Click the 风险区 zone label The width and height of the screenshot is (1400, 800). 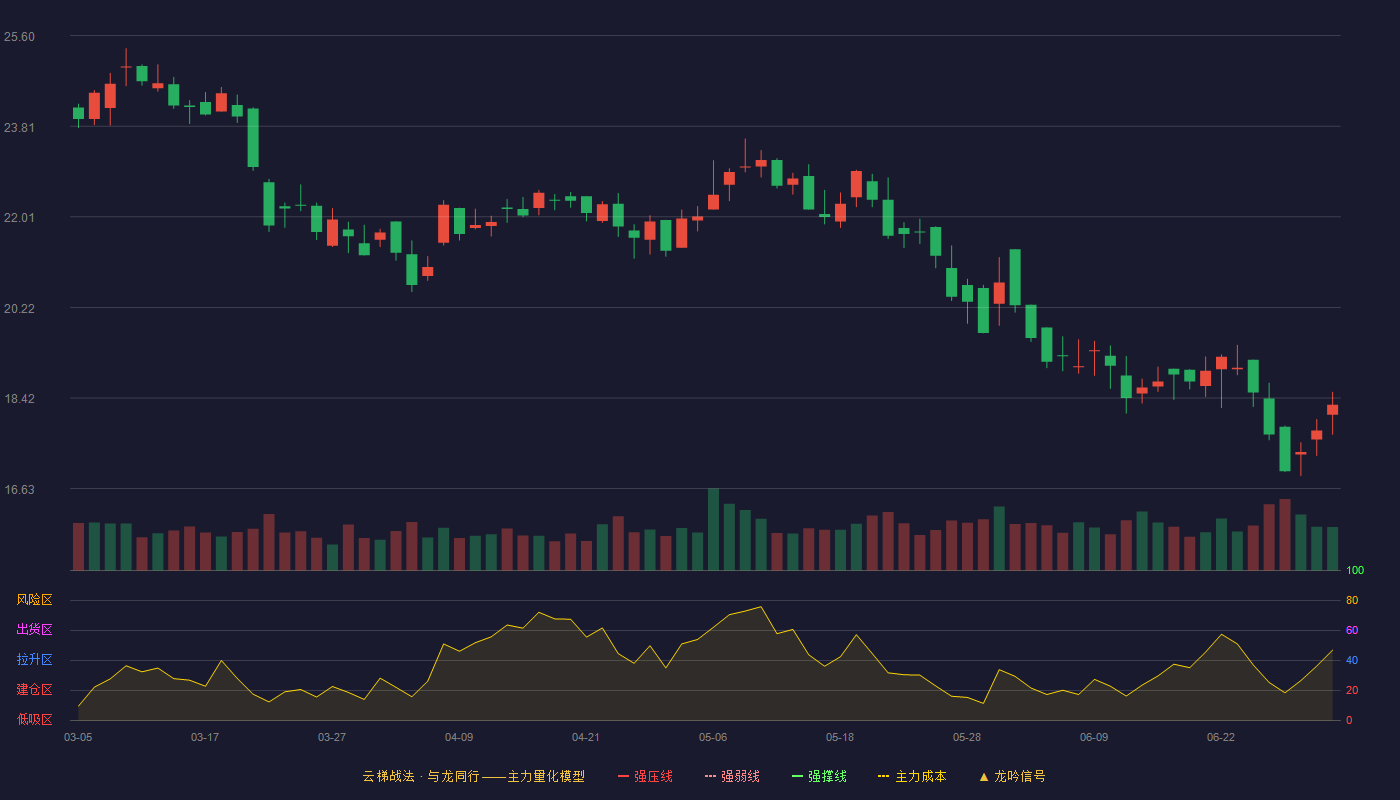pos(34,600)
